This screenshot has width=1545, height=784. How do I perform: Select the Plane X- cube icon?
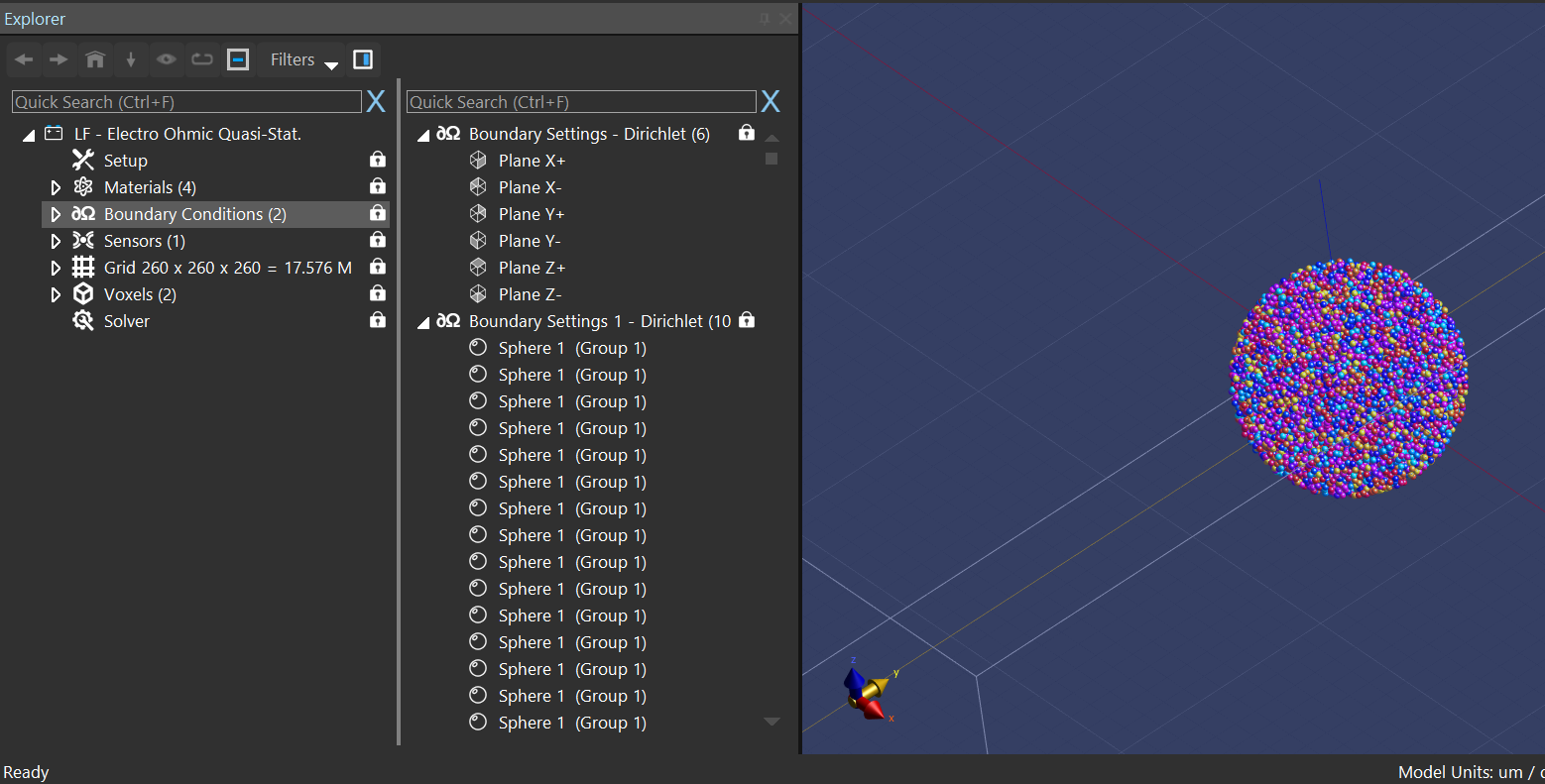[x=478, y=186]
